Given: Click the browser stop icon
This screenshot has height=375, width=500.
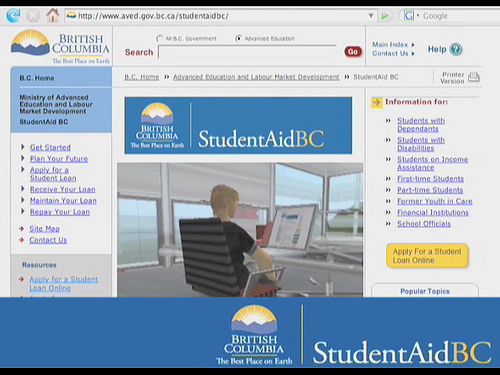Looking at the screenshot, I should click(33, 16).
